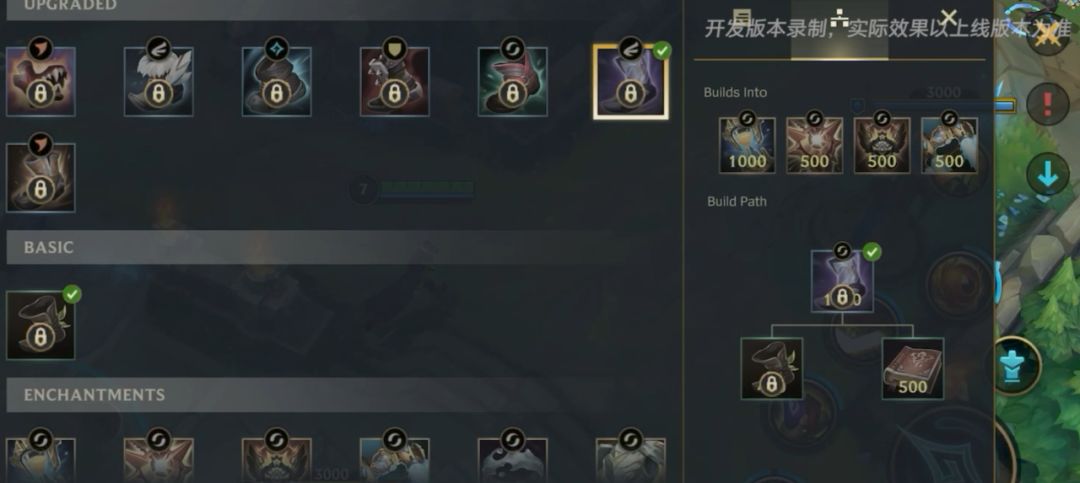Pick the blue sparkle boots in Upgraded
This screenshot has height=483, width=1080.
point(276,81)
